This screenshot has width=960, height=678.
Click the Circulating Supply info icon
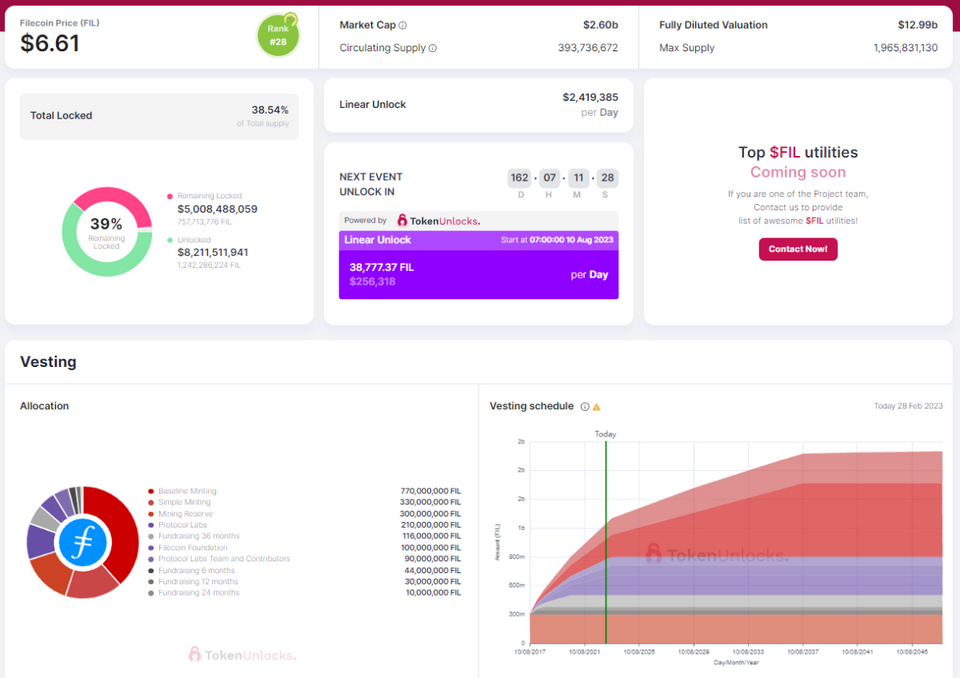(x=433, y=48)
